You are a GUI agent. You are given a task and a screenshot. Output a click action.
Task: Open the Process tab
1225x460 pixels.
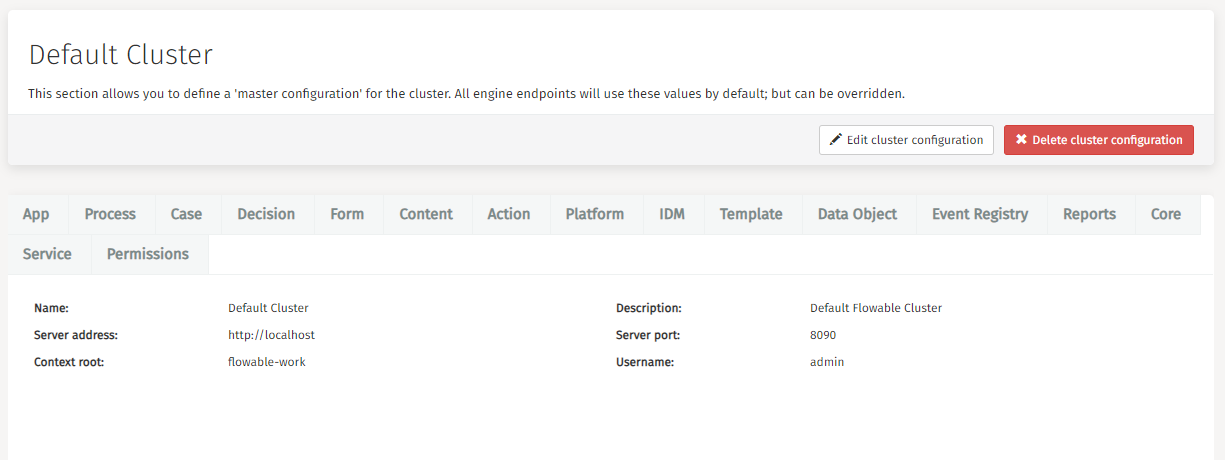coord(110,214)
